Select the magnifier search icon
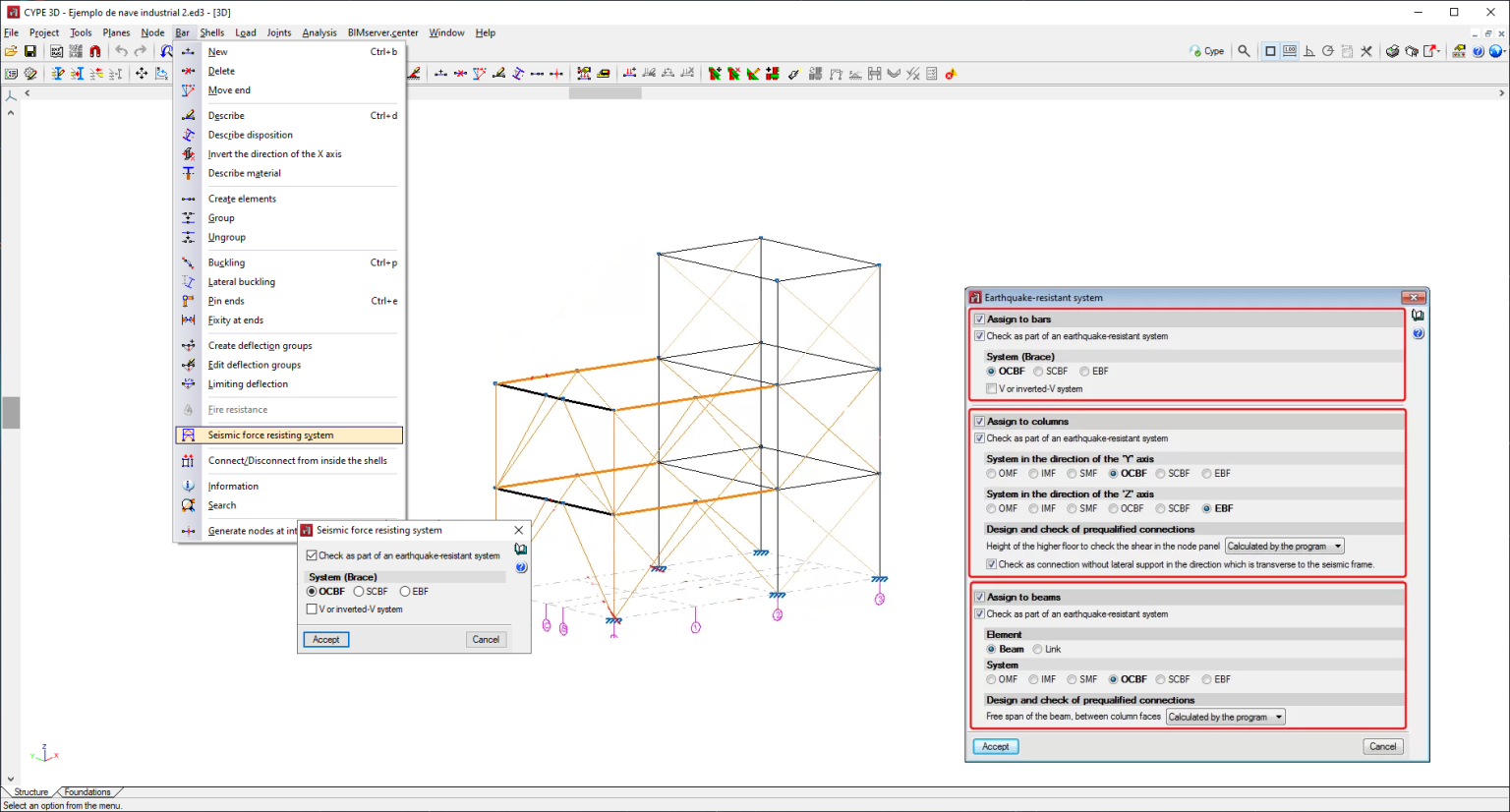The image size is (1510, 812). tap(1243, 50)
